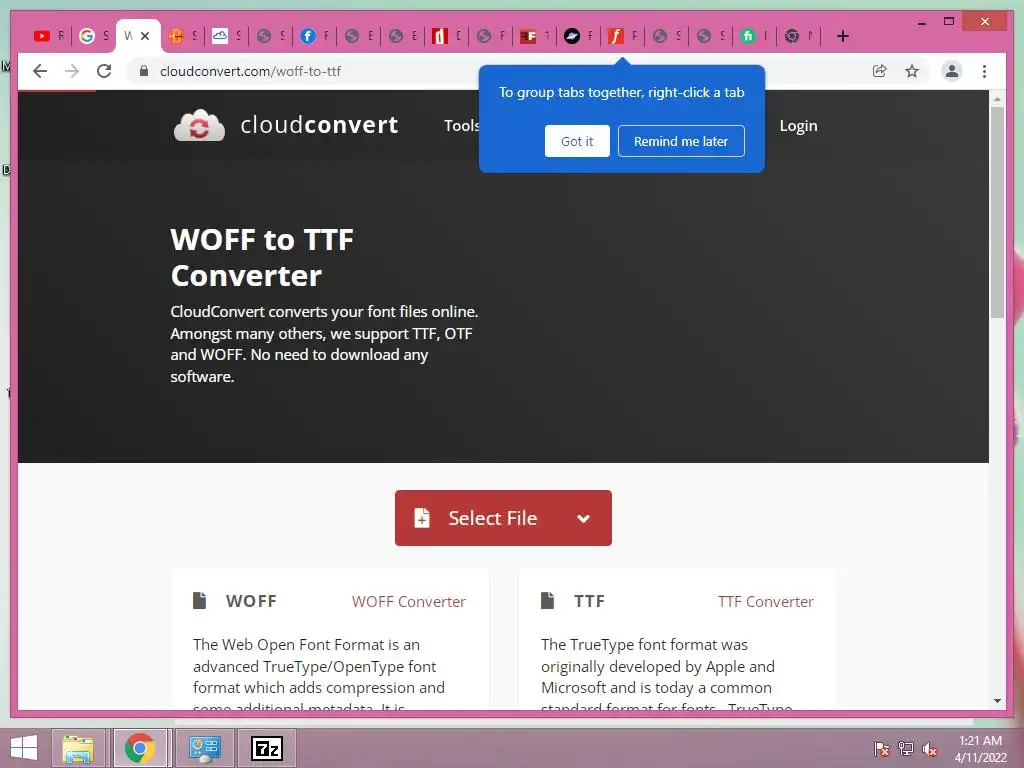This screenshot has height=768, width=1024.
Task: Dismiss the tab group tip with Got it
Action: click(x=577, y=141)
